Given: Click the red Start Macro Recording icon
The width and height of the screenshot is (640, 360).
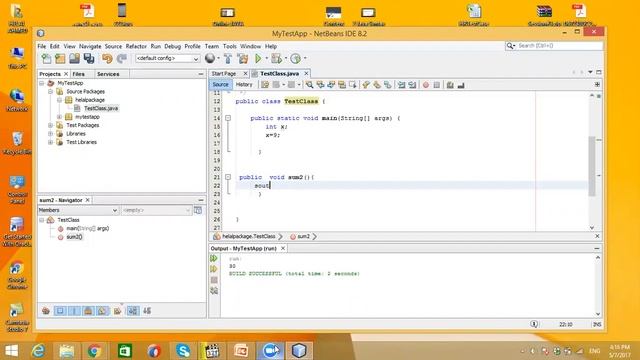Looking at the screenshot, I should click(x=426, y=84).
